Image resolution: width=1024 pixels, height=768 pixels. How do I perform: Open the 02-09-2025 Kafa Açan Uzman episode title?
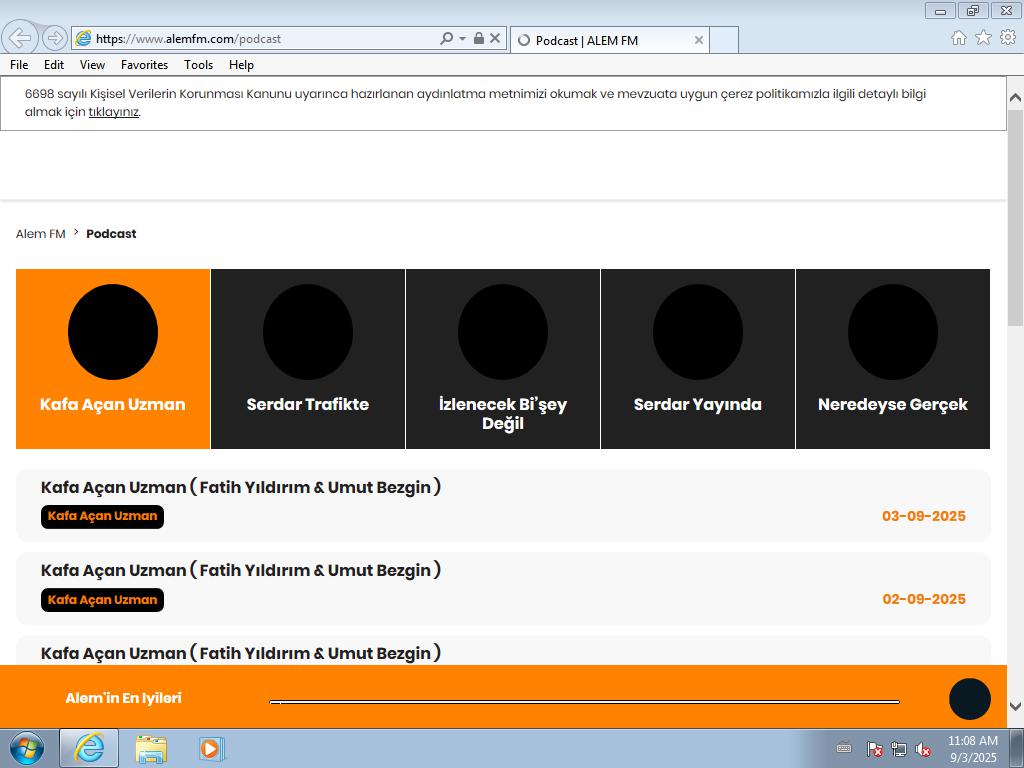[241, 570]
